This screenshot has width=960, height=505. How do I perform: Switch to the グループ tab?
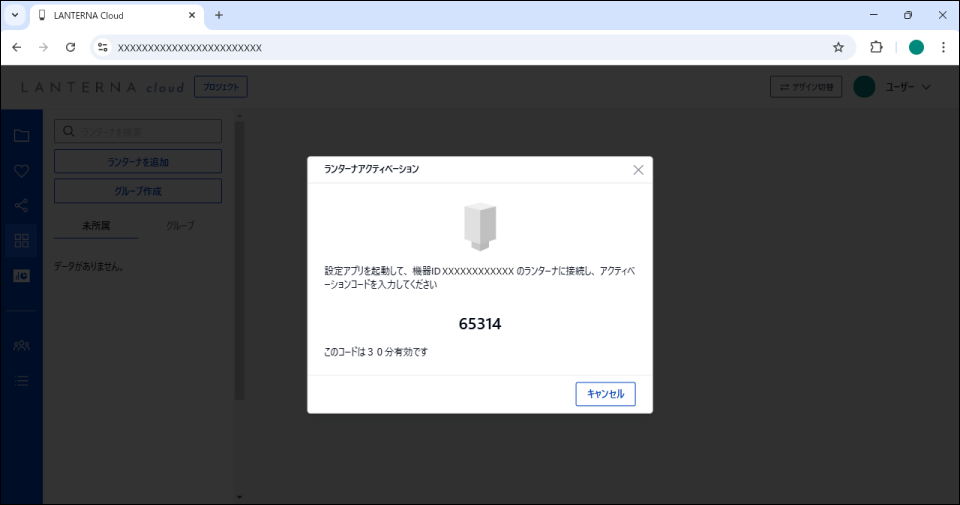179,226
